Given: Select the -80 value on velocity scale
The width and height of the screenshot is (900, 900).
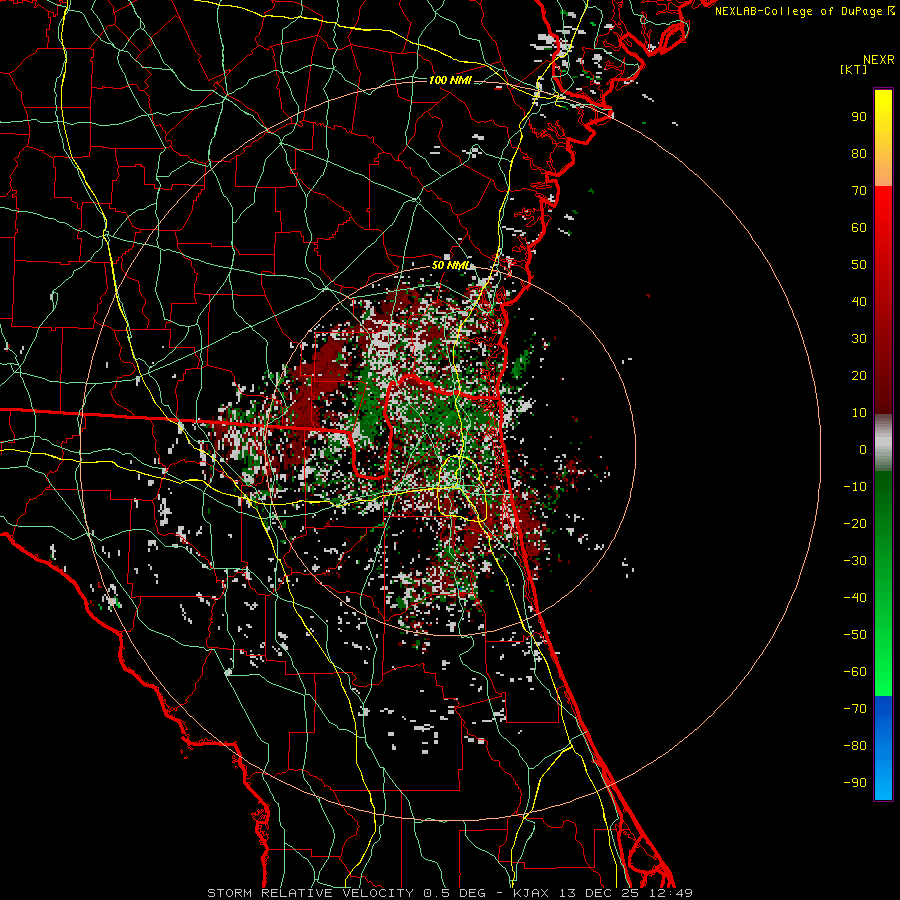Looking at the screenshot, I should (855, 746).
